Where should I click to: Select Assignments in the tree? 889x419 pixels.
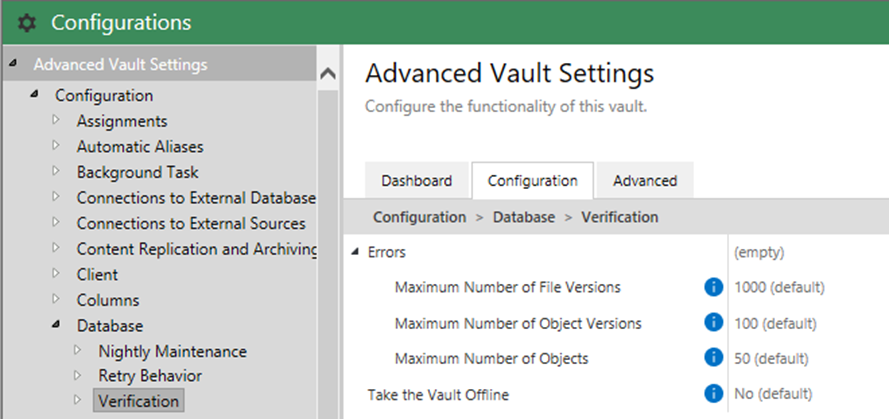tap(122, 121)
